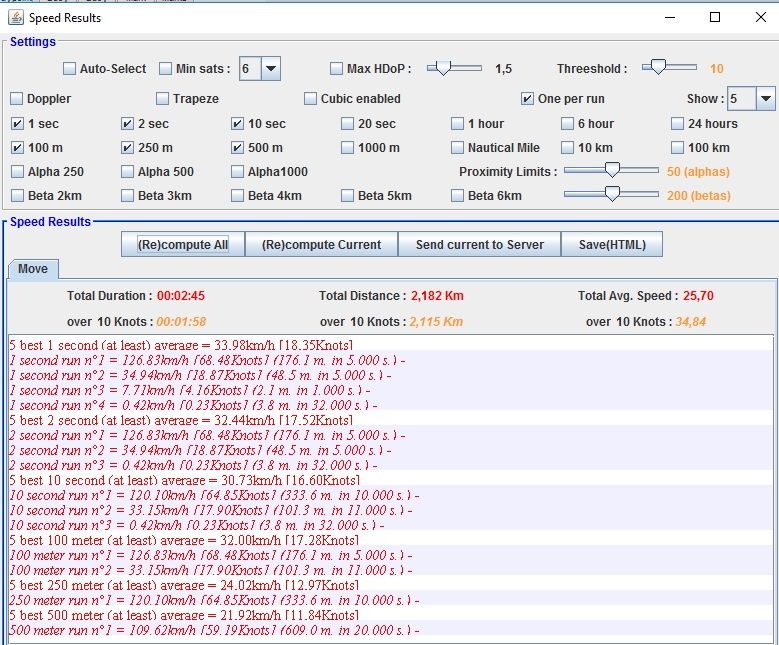Click the Min sats value field showing 6
The height and width of the screenshot is (645, 779).
[x=250, y=69]
